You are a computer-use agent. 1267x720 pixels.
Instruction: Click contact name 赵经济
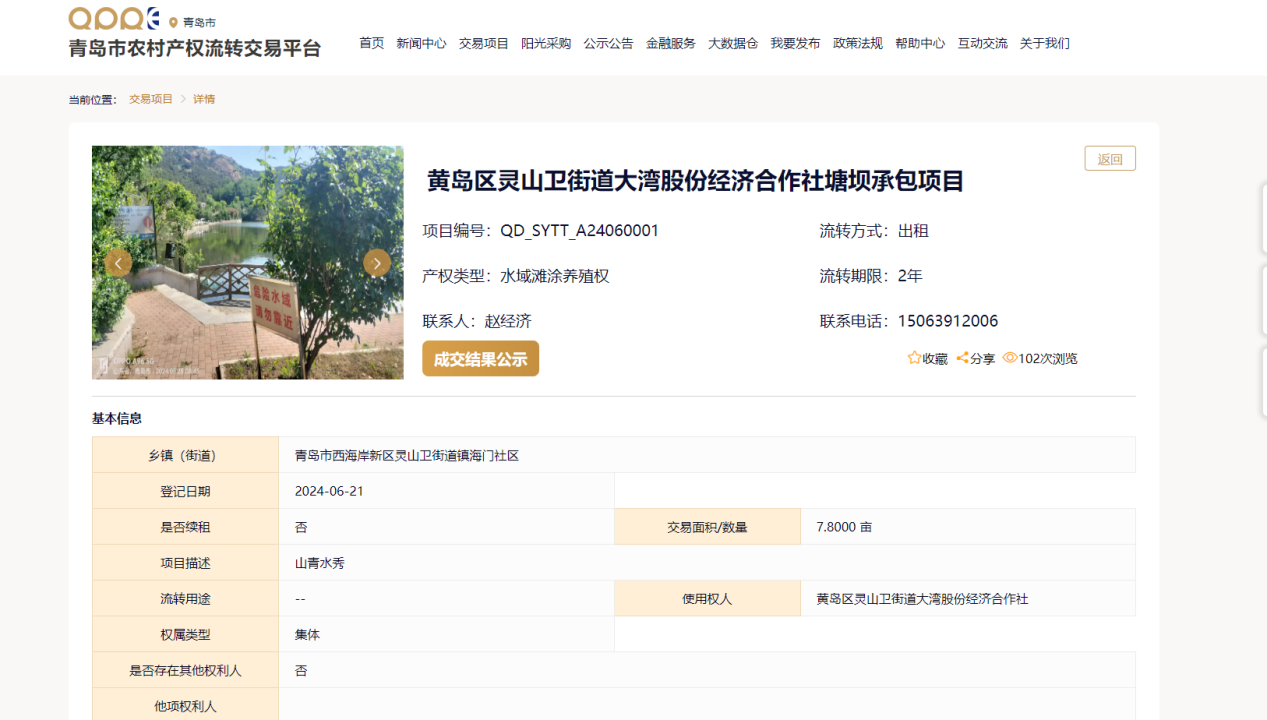click(x=508, y=321)
